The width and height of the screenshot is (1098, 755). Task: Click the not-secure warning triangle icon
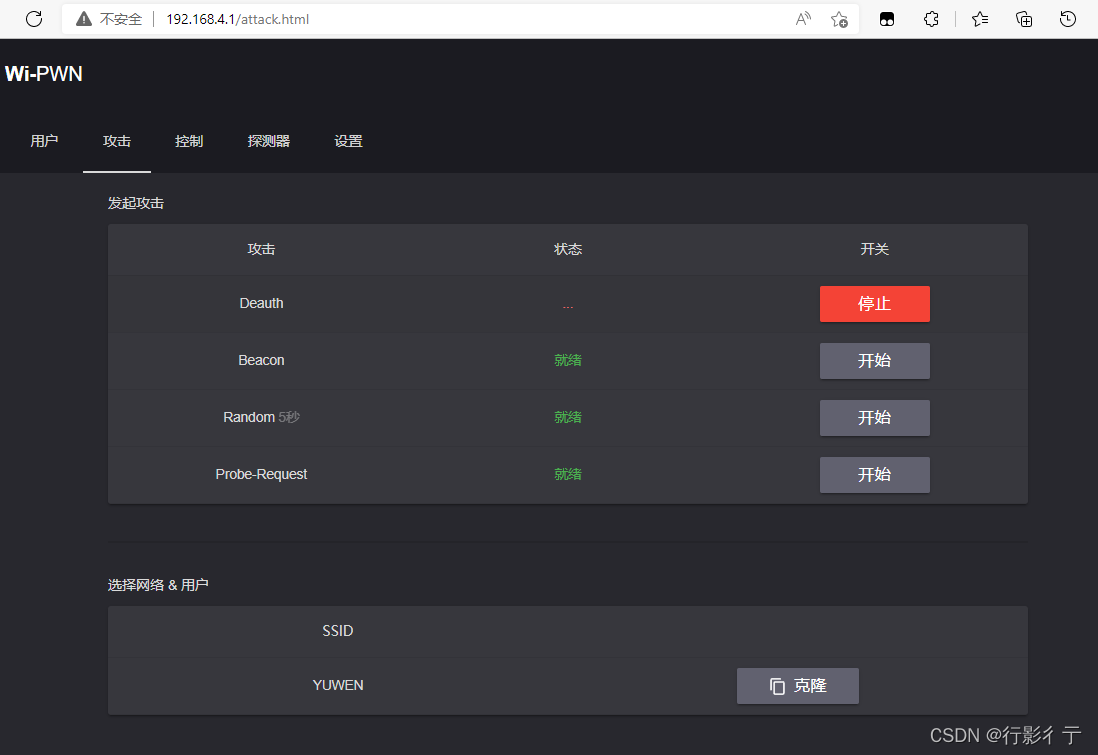coord(84,19)
